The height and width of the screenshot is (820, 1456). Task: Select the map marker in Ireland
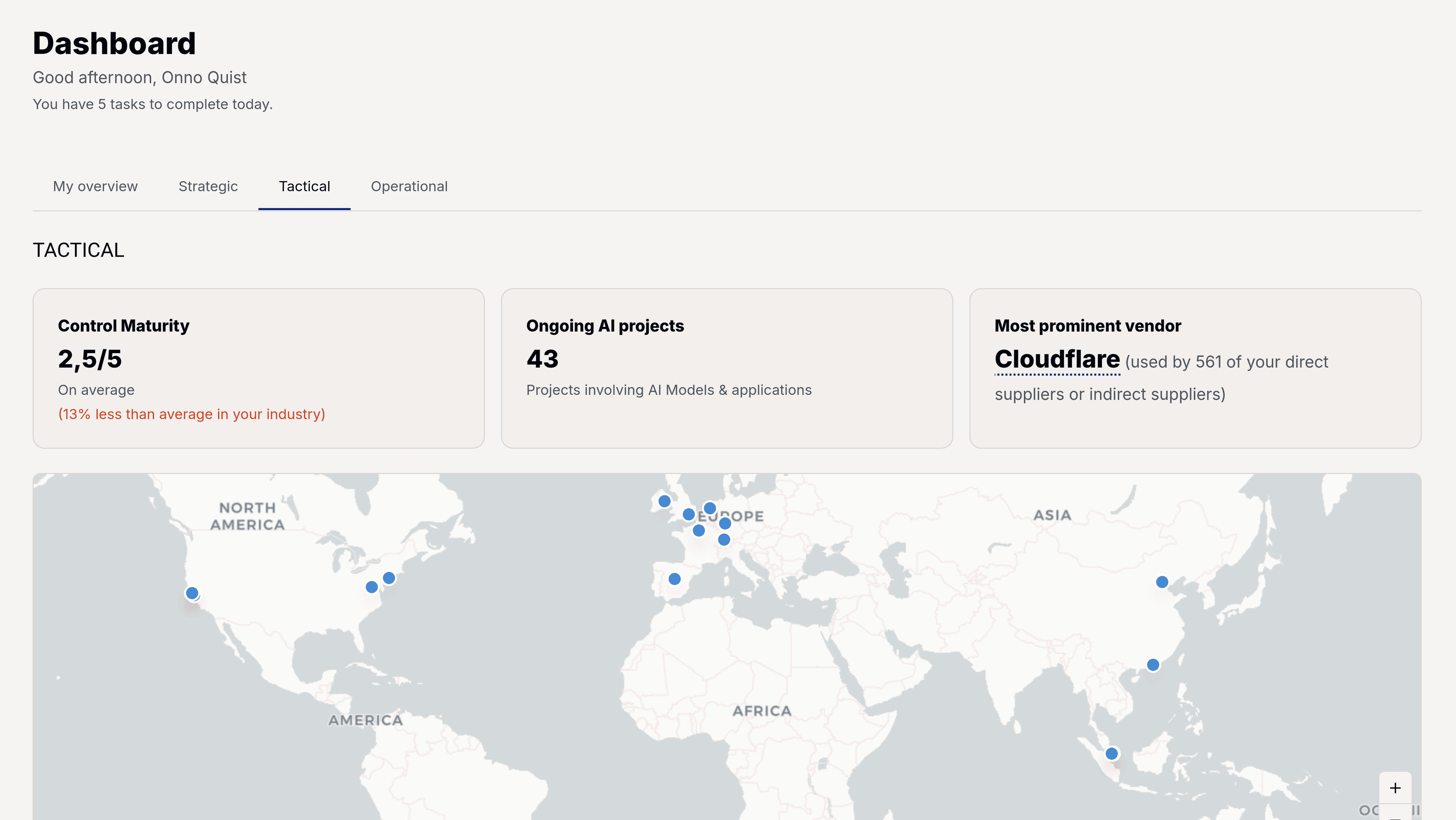coord(664,501)
